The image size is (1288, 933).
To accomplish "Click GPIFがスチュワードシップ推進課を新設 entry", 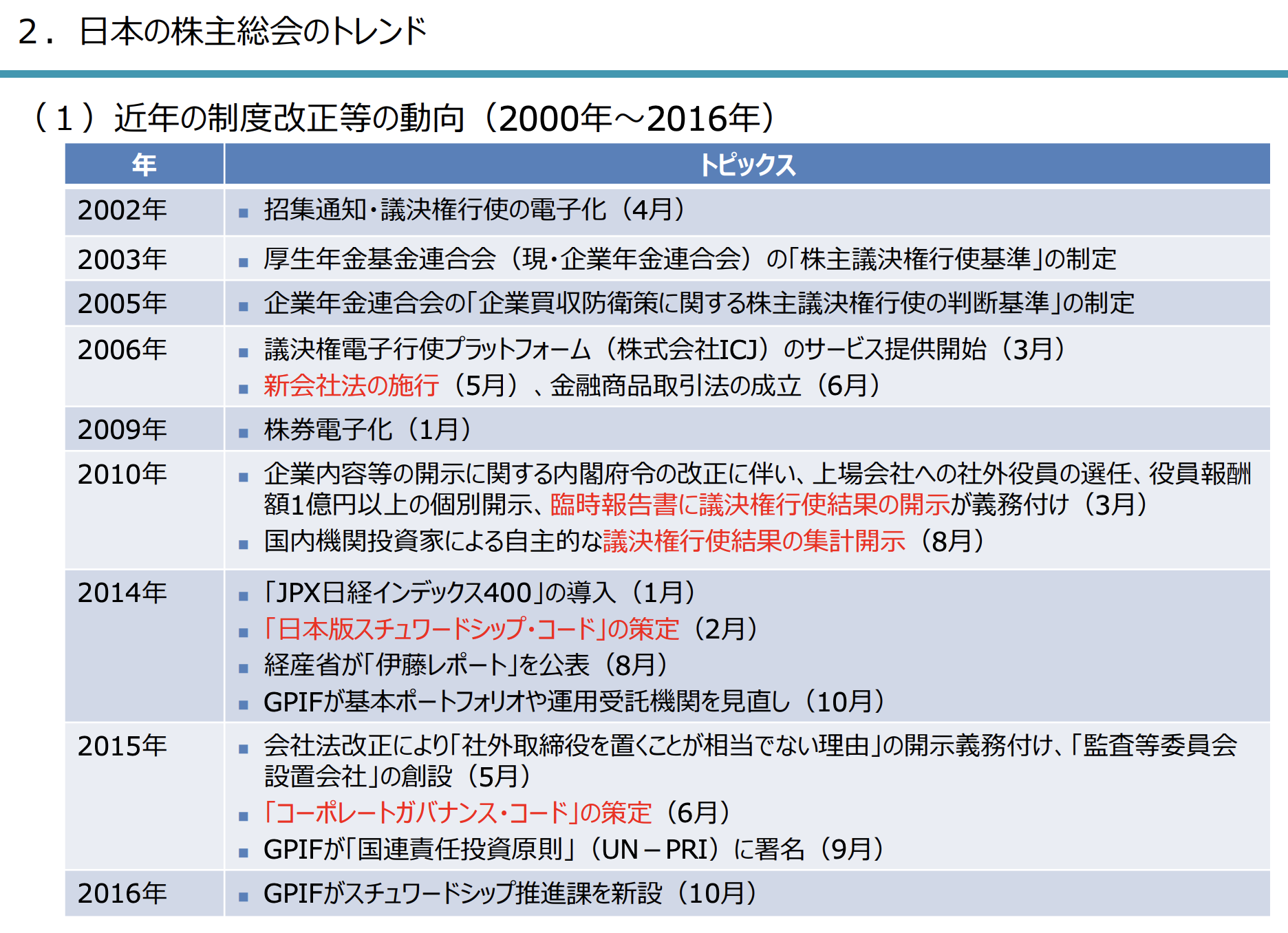I will point(512,893).
